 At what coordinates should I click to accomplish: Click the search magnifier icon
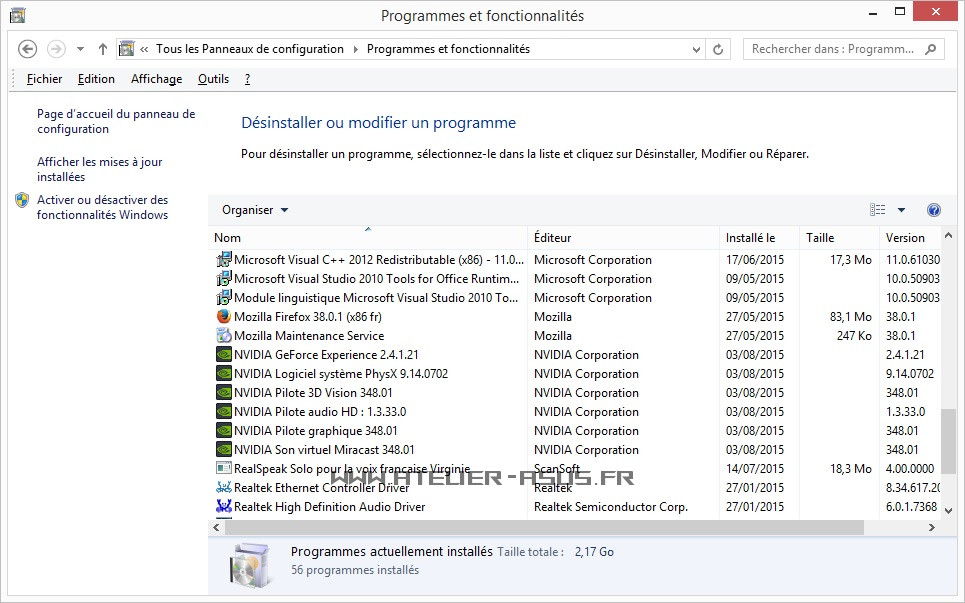pyautogui.click(x=930, y=49)
